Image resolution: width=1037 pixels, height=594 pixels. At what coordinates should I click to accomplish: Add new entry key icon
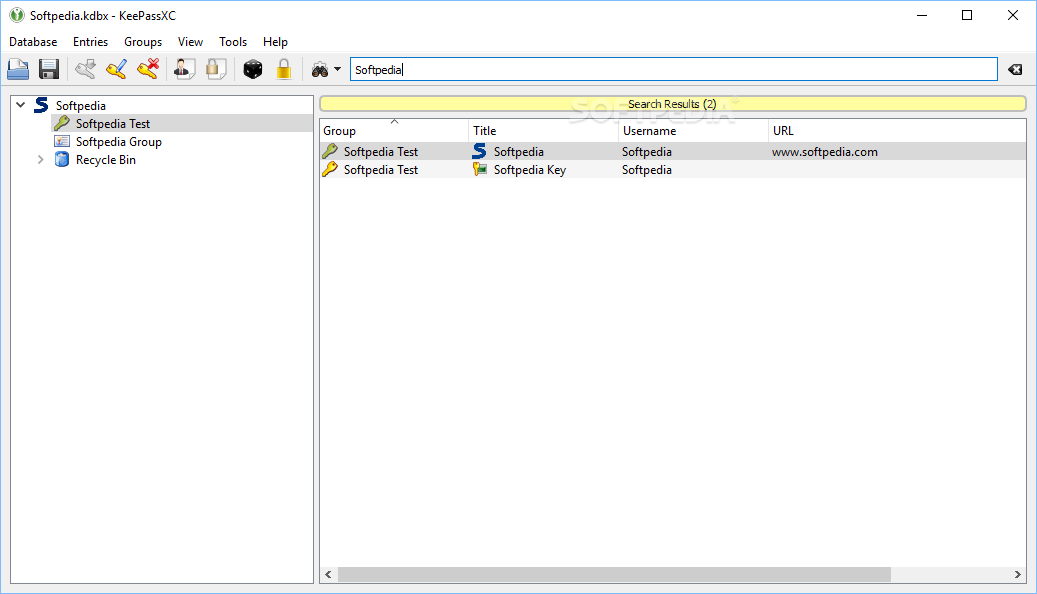click(x=85, y=69)
